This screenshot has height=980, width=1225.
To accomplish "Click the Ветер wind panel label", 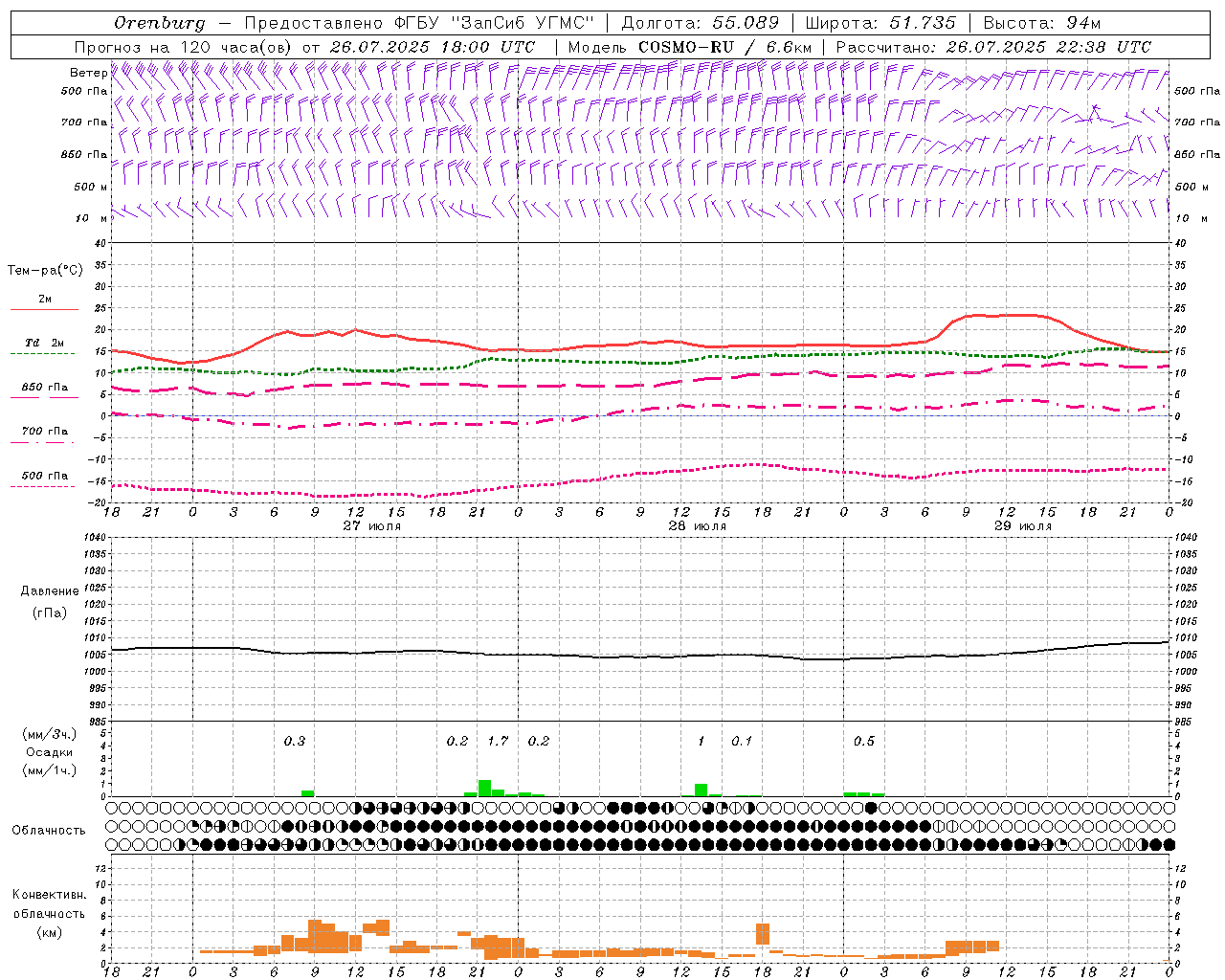I will [88, 73].
